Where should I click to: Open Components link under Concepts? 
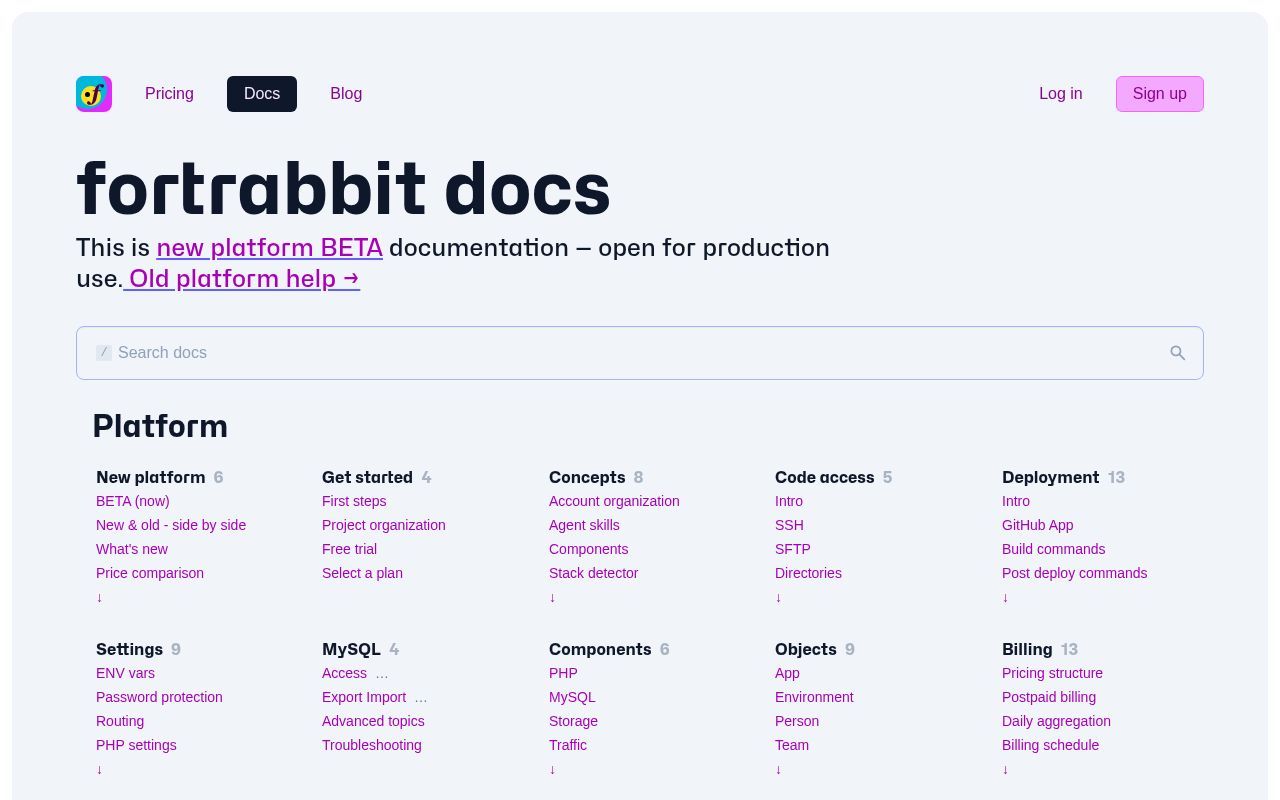point(589,549)
